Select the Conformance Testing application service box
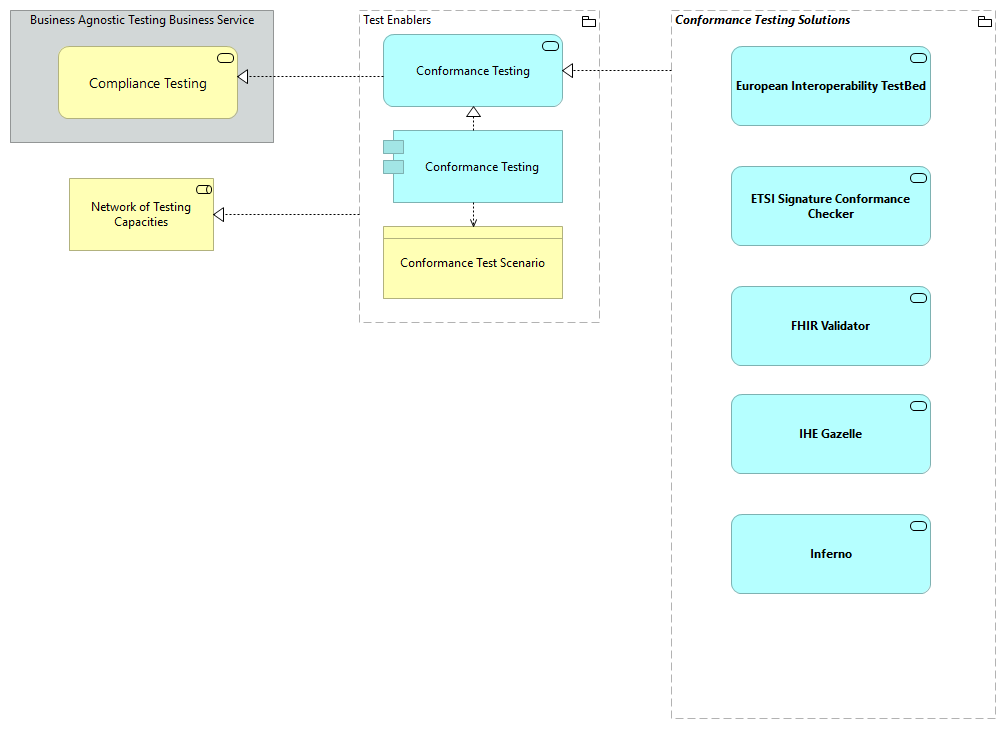 click(x=473, y=71)
